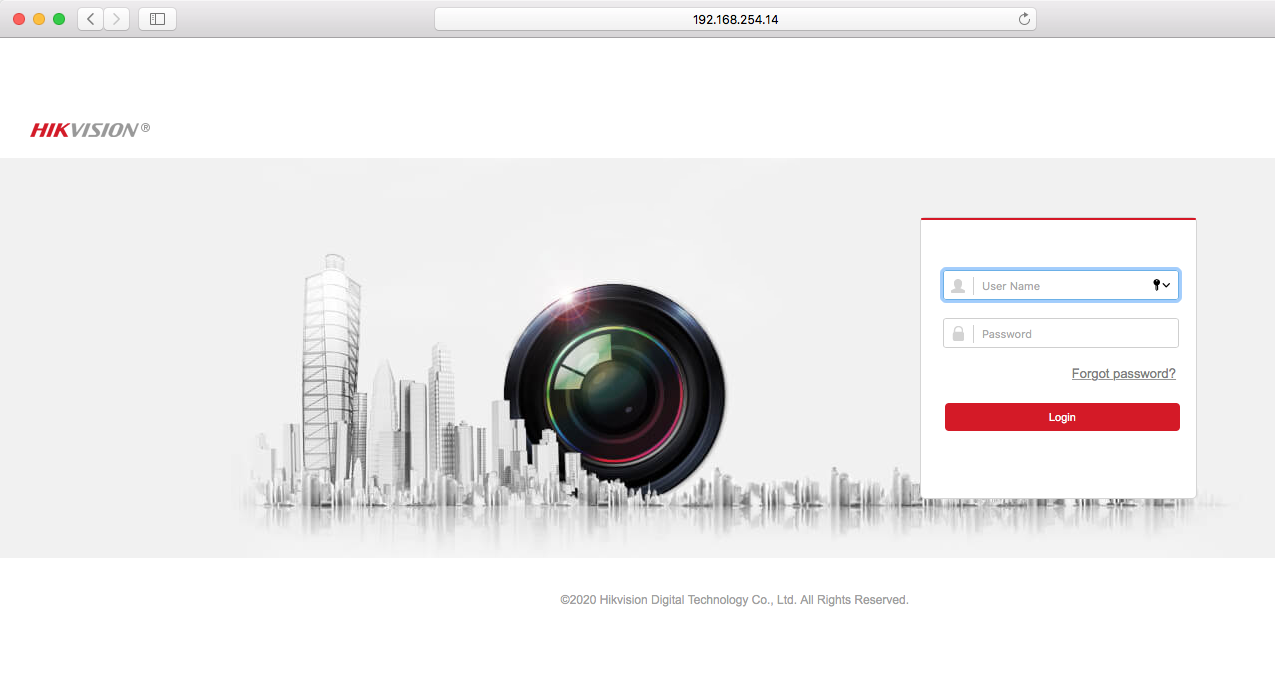Screen dimensions: 1275x688
Task: Focus the User Name input field
Action: pyautogui.click(x=1060, y=286)
